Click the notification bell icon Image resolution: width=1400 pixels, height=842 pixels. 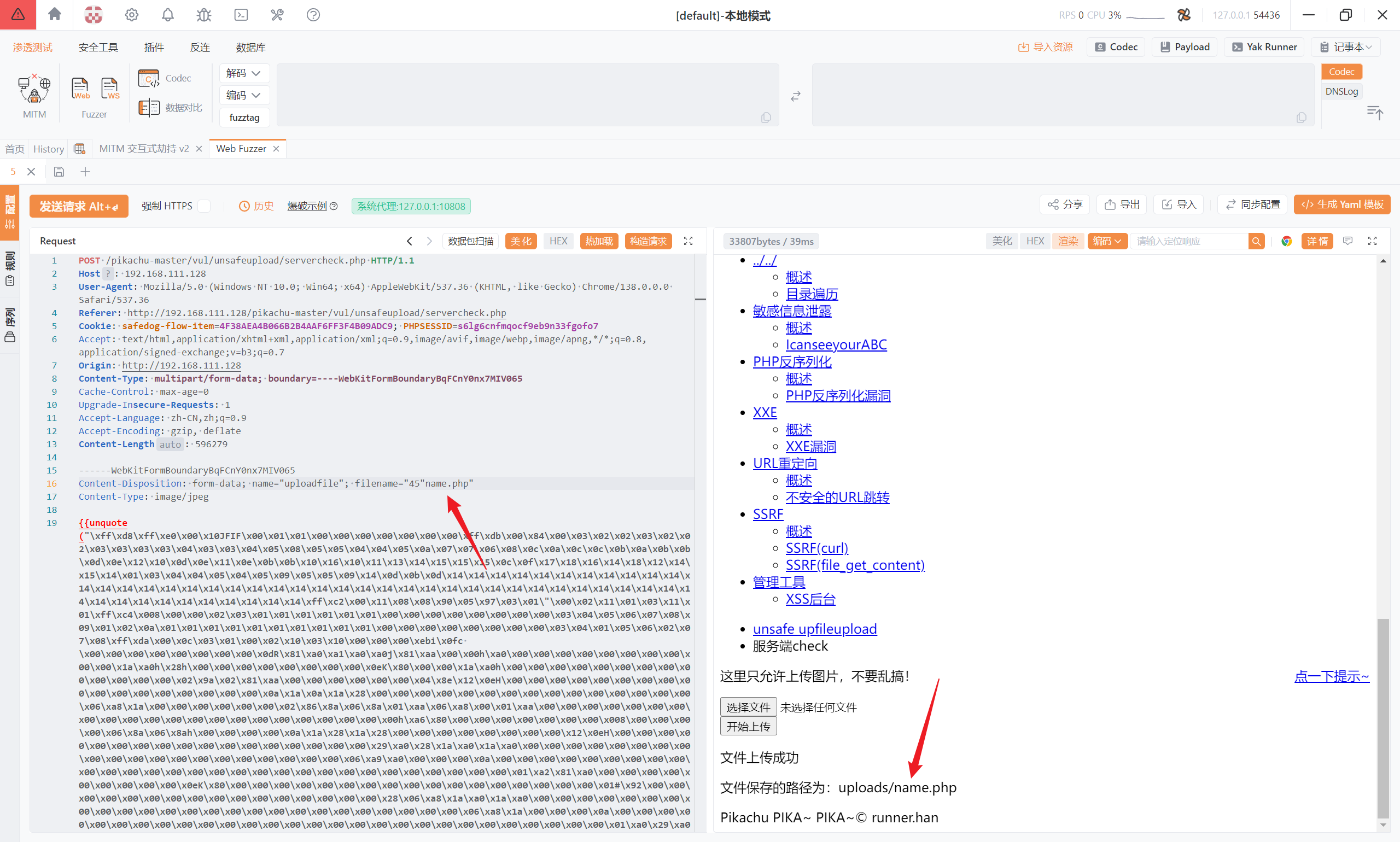click(167, 15)
